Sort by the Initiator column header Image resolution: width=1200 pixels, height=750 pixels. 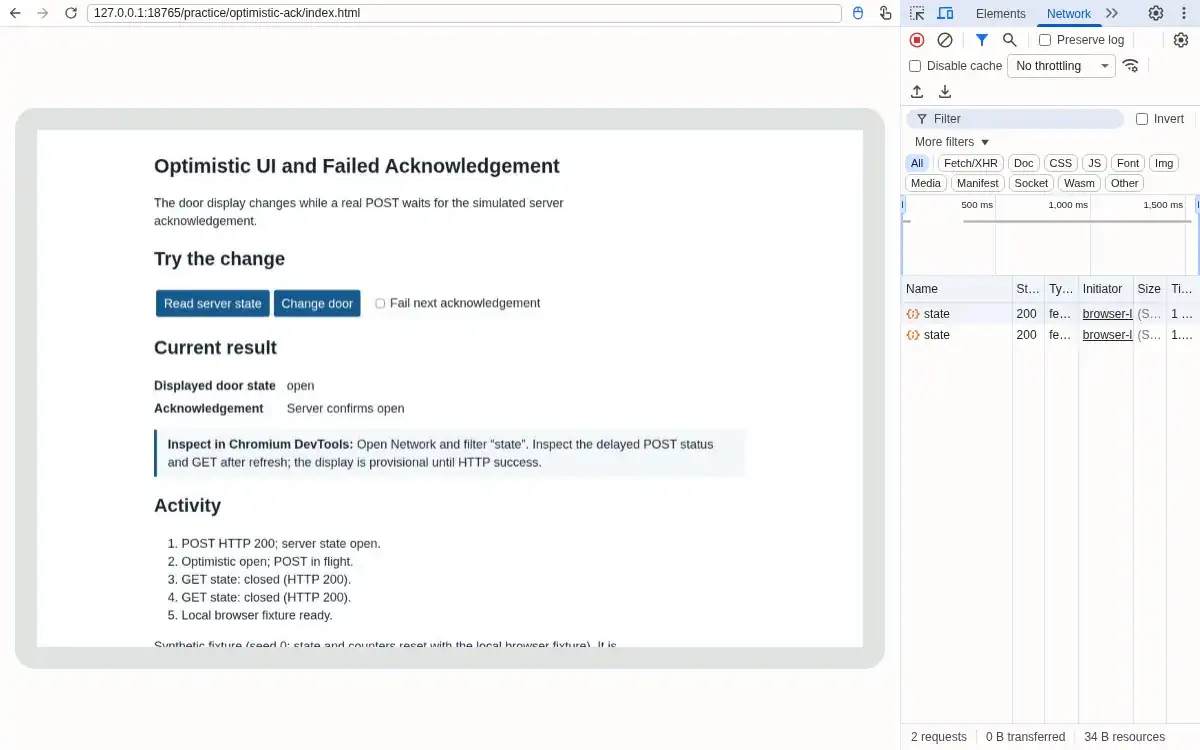point(1105,289)
